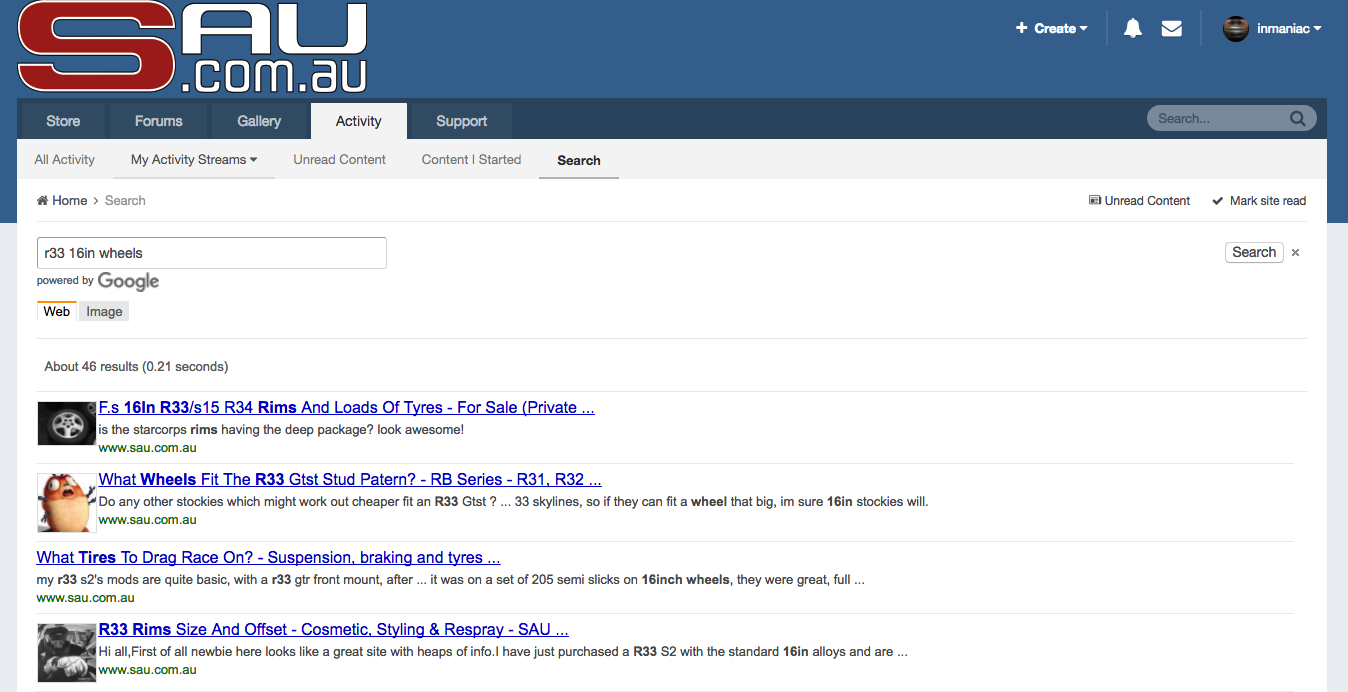1348x692 pixels.
Task: Open the Create dropdown menu
Action: coord(1052,29)
